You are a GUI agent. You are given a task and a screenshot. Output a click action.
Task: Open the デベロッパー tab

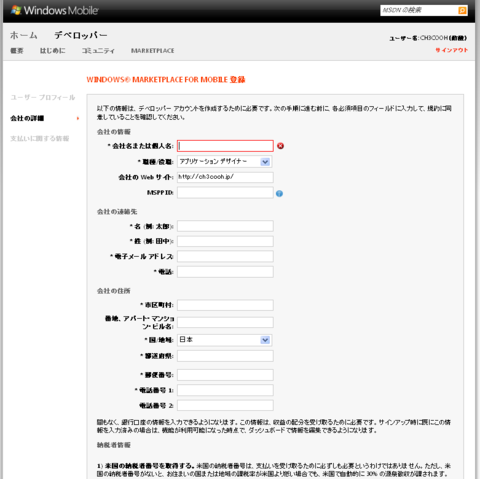81,35
